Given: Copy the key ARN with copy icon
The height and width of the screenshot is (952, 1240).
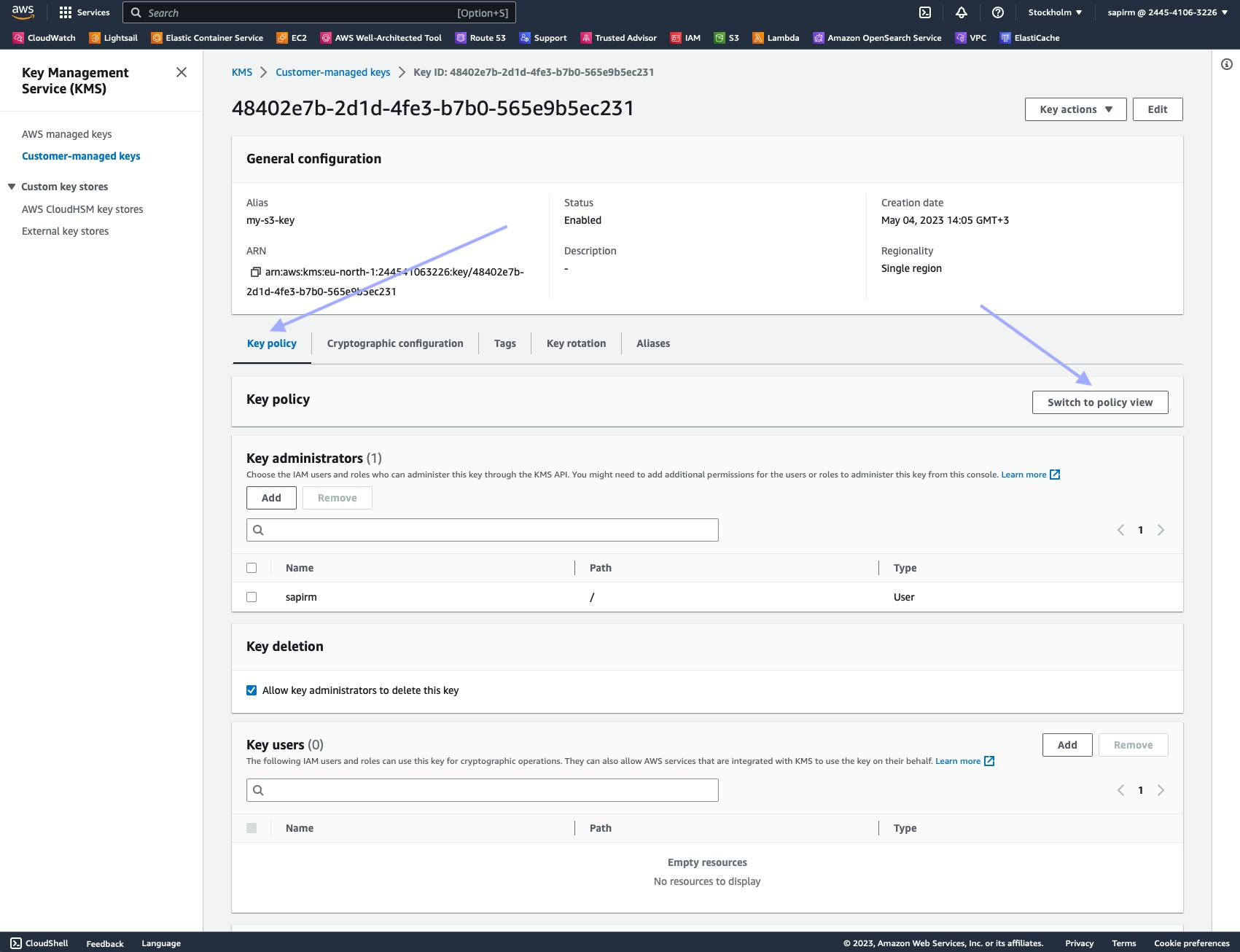Looking at the screenshot, I should [255, 272].
